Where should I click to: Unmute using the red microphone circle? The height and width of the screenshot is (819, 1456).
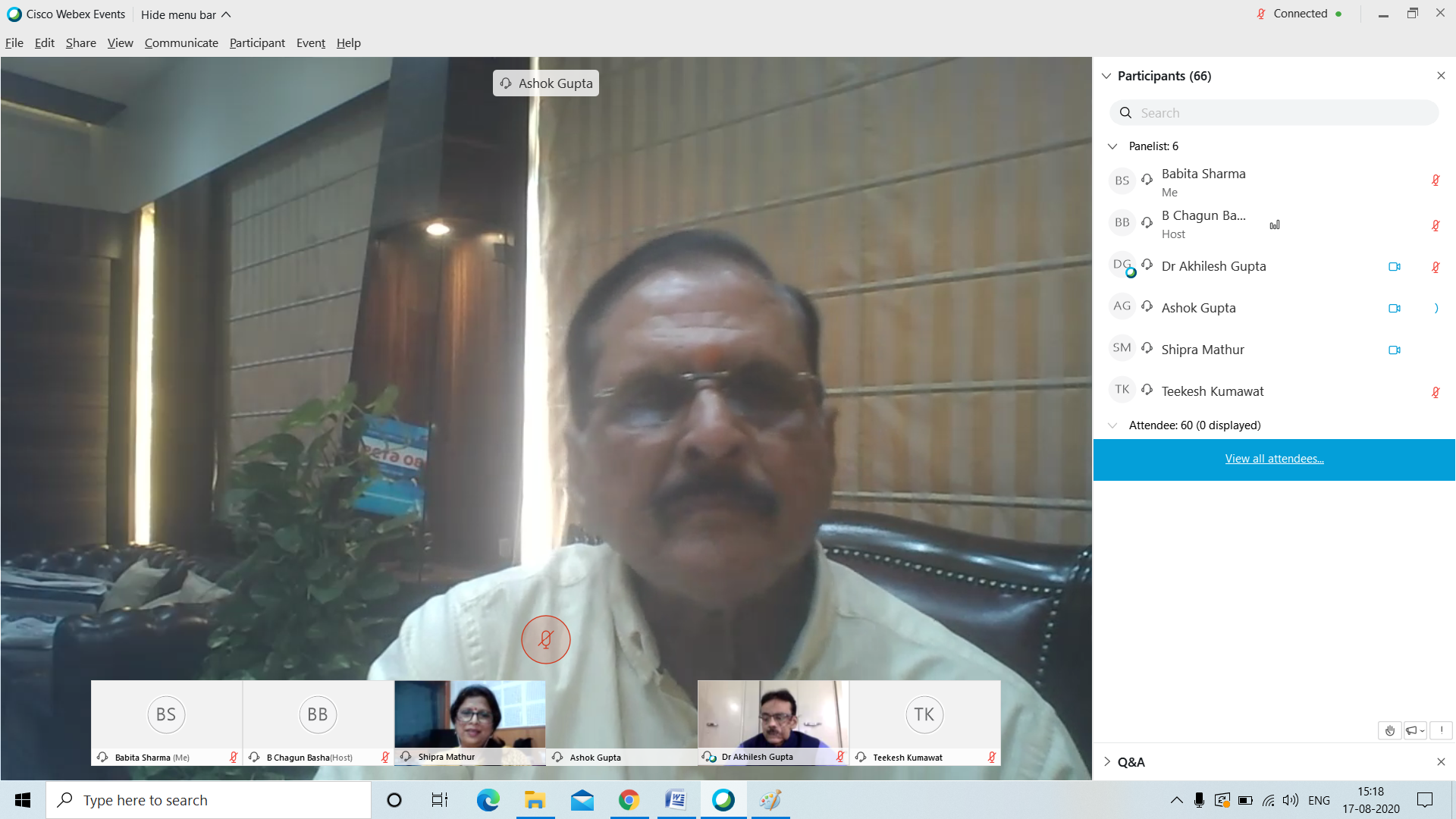(x=545, y=639)
